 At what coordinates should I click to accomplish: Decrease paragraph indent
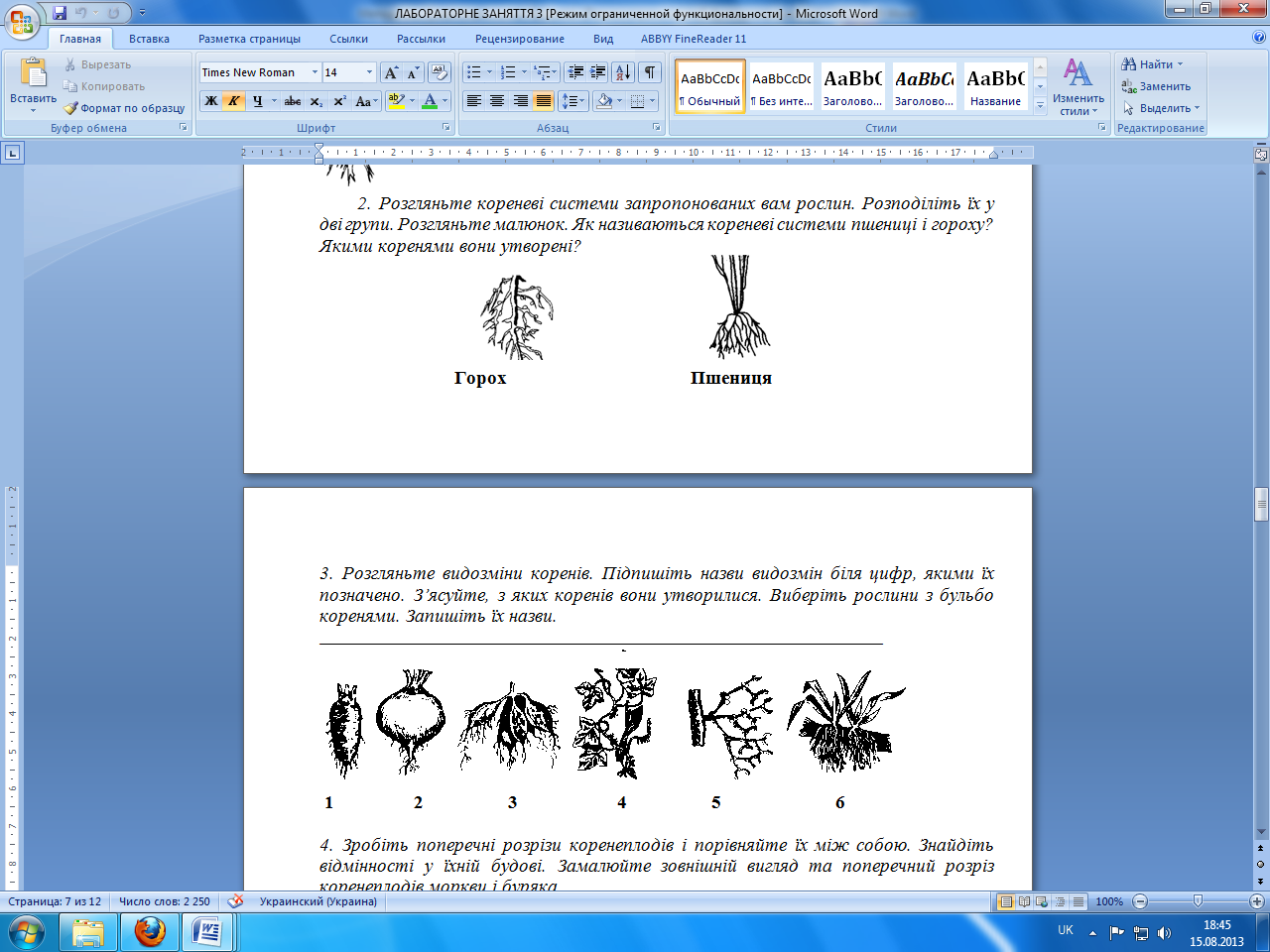tap(575, 72)
